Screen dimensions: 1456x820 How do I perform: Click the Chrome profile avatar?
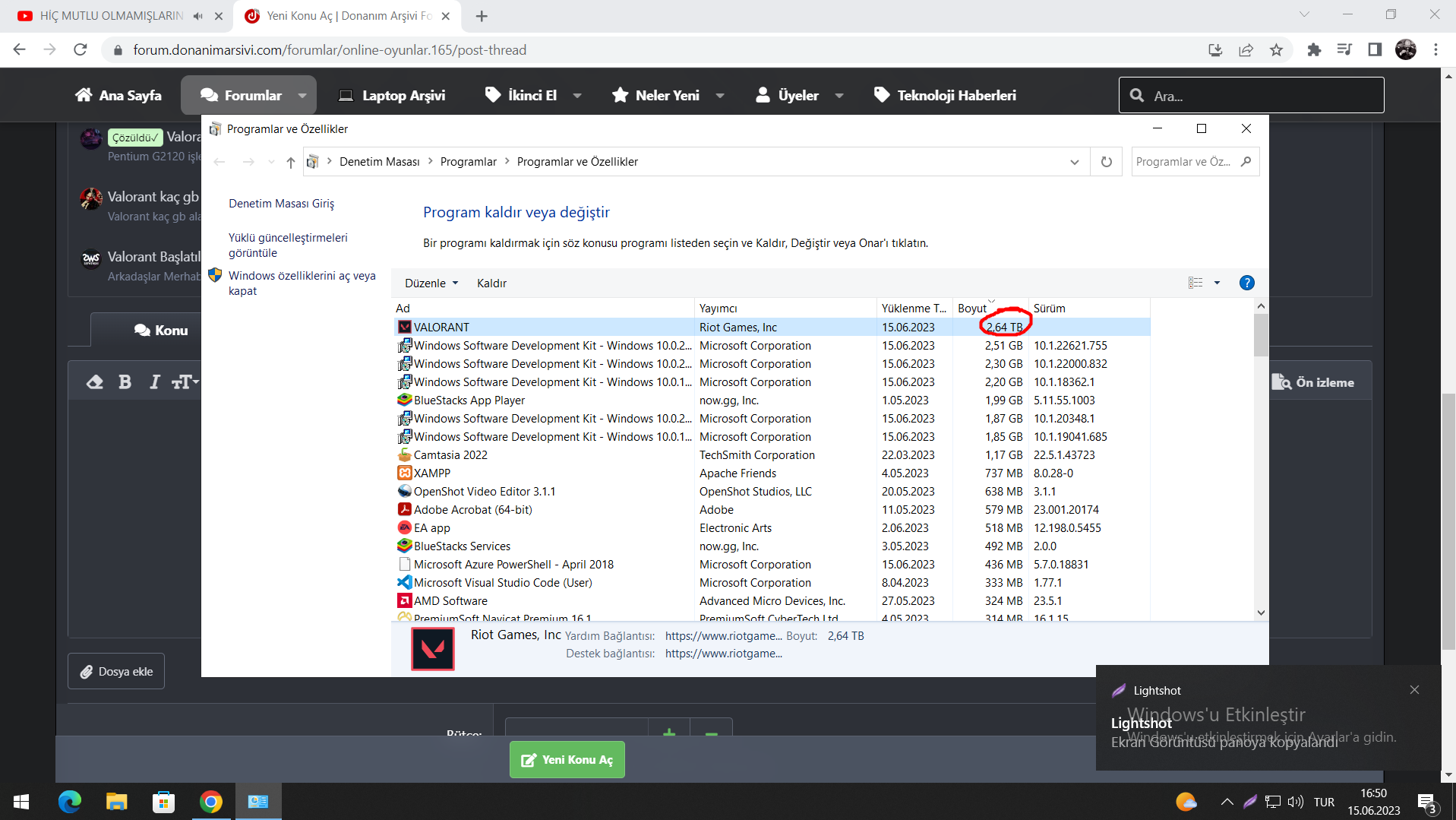pos(1406,49)
